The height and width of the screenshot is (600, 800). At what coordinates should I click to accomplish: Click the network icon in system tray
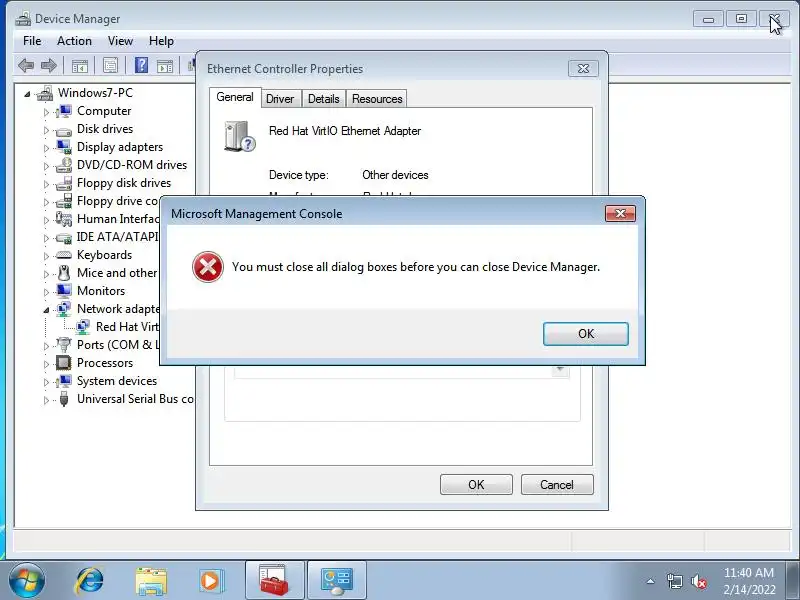(674, 581)
